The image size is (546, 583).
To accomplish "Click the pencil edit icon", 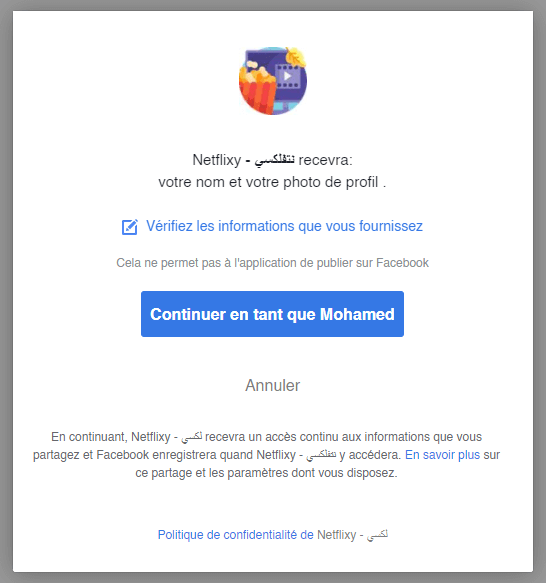I will tap(130, 227).
